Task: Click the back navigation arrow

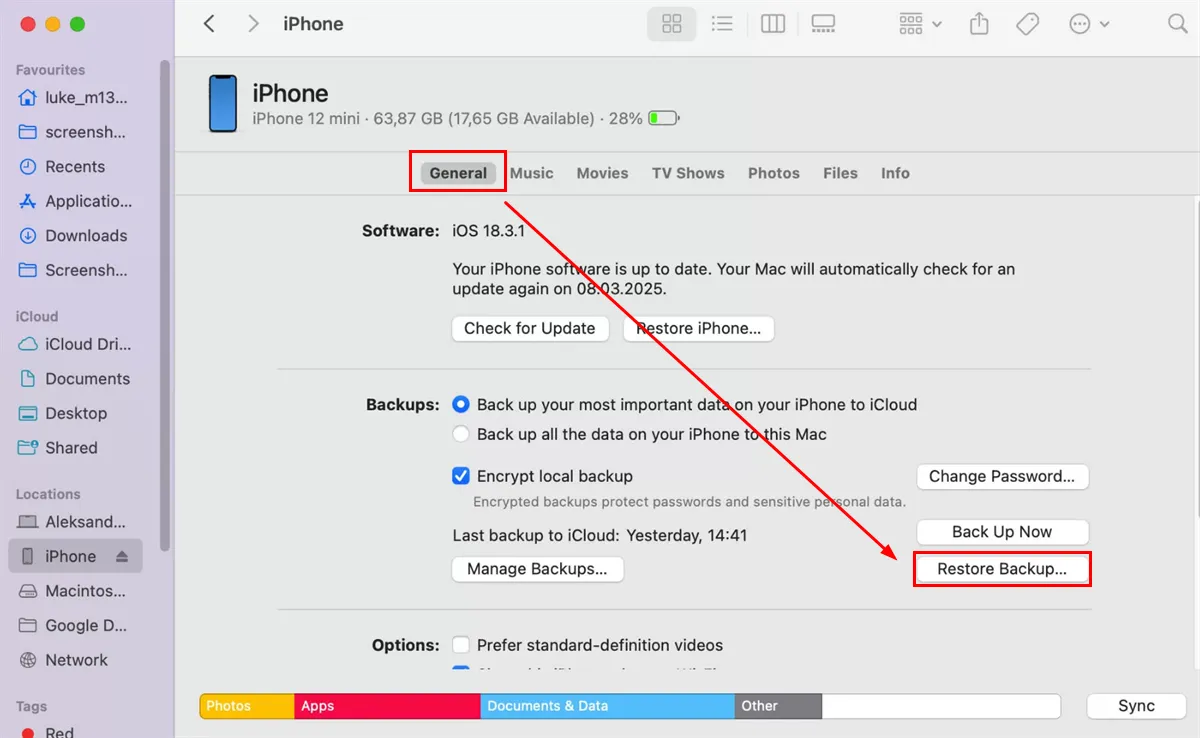Action: coord(209,24)
